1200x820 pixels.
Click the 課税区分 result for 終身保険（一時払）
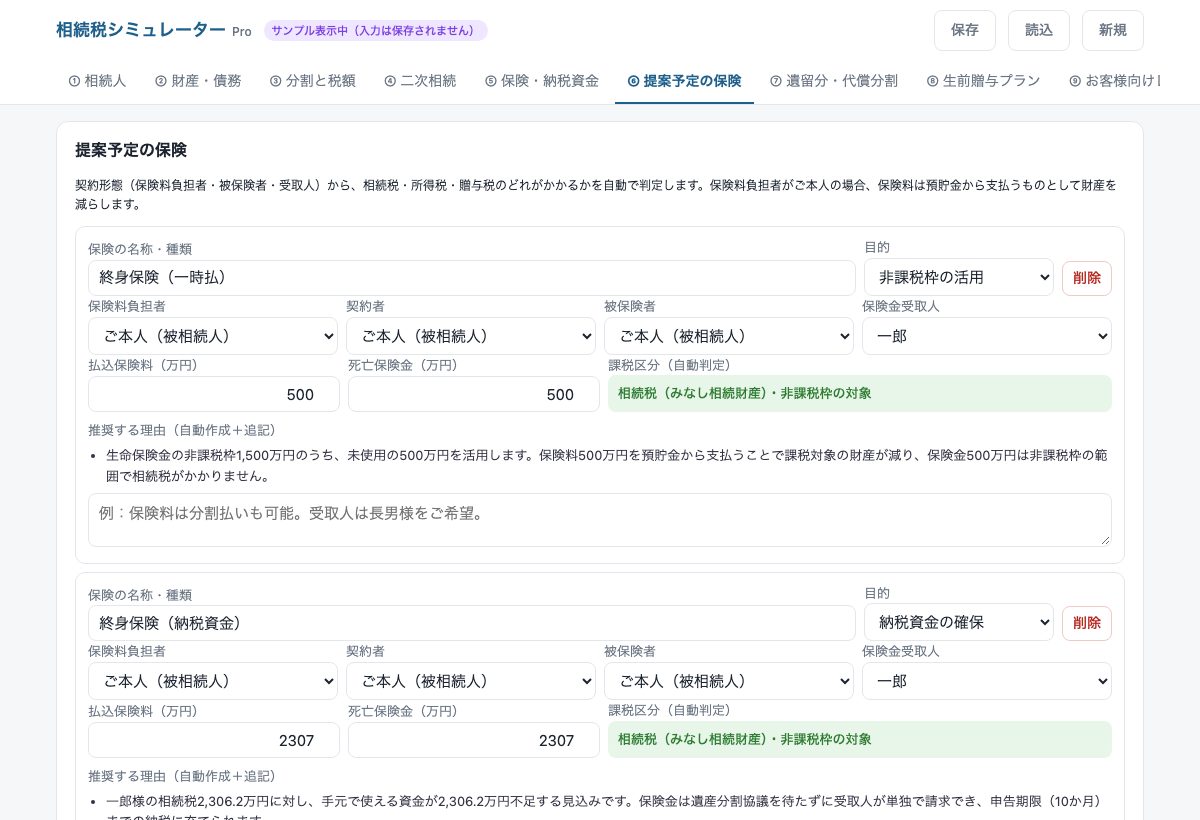coord(860,393)
